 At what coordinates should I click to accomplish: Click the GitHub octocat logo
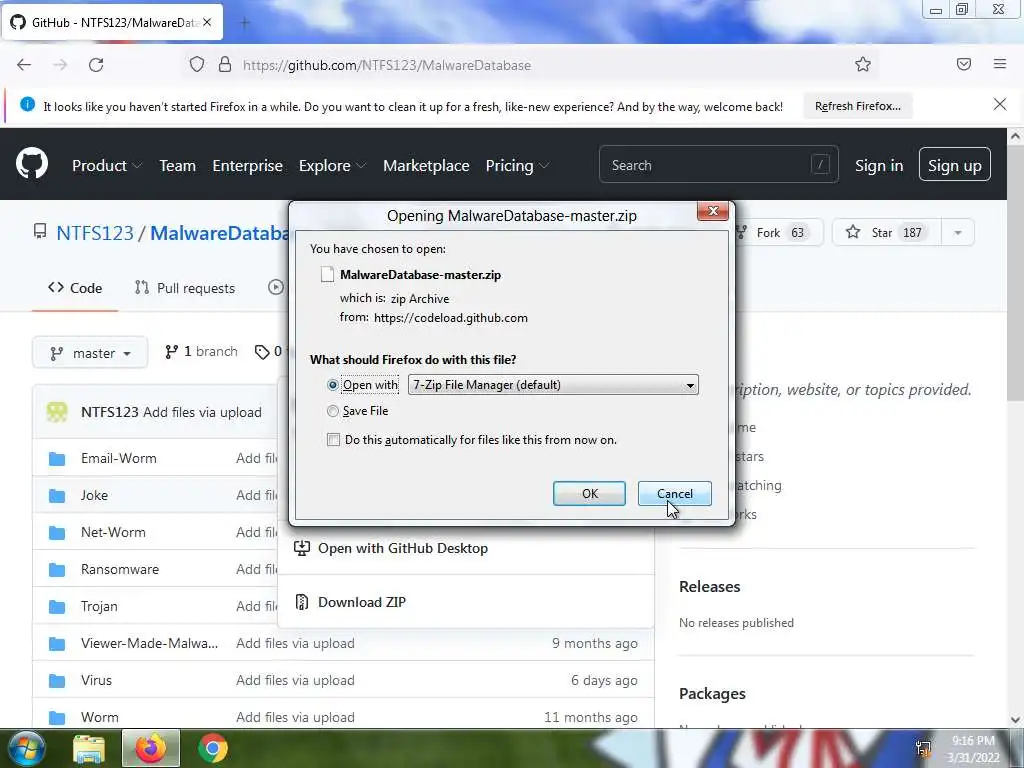pos(32,163)
